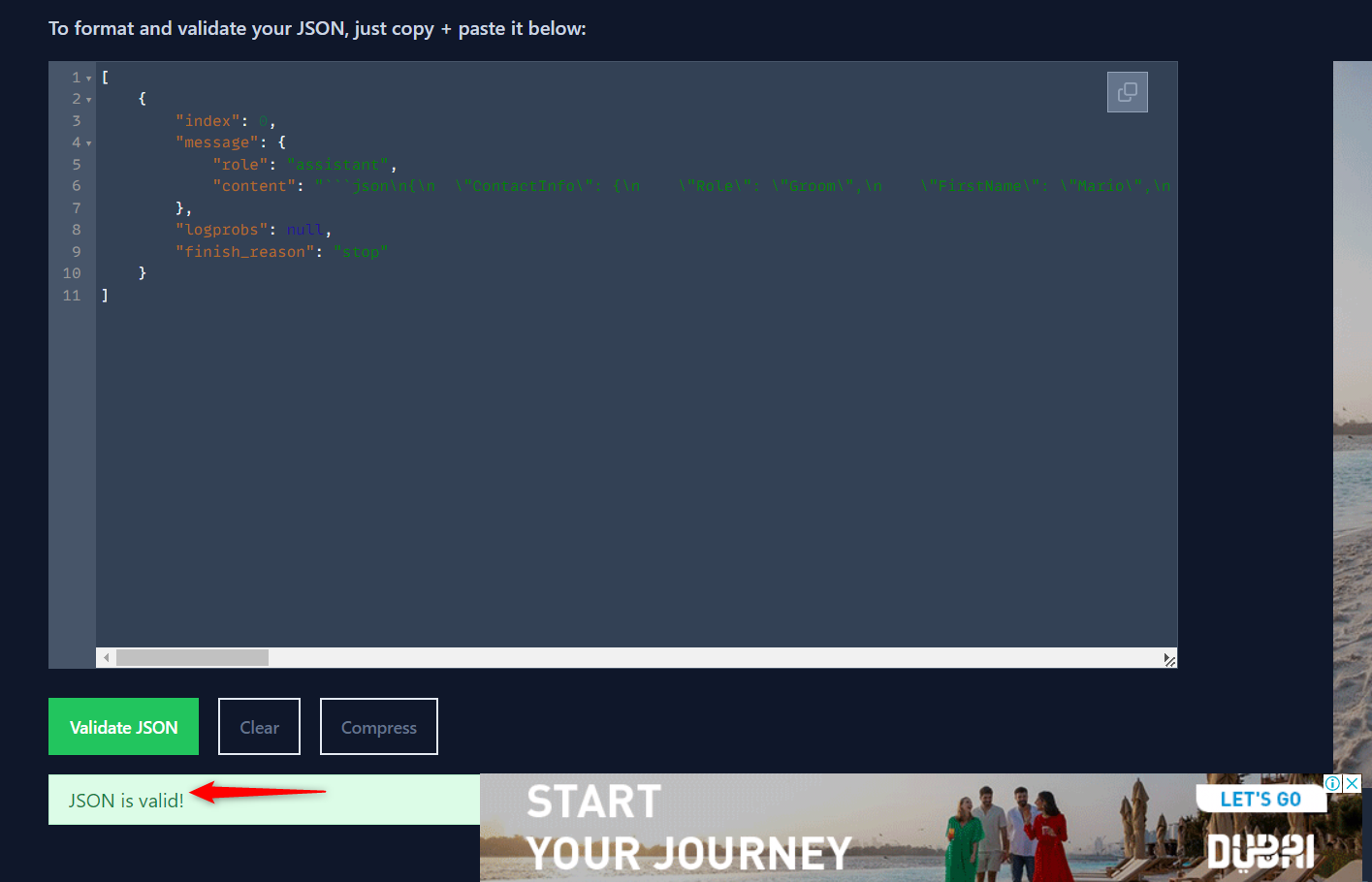Click the "finish_reason" key on line 9
Screen dimensions: 1372x882
[x=245, y=252]
